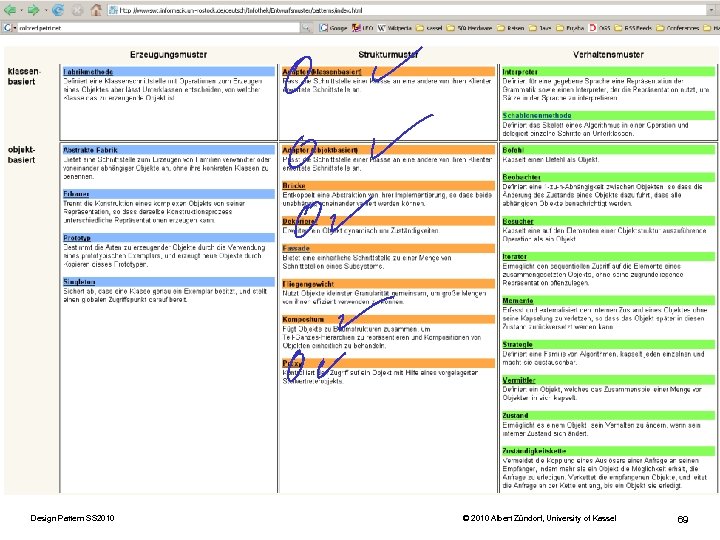
Task: Open the search engine selector dropdown
Action: click(x=9, y=28)
